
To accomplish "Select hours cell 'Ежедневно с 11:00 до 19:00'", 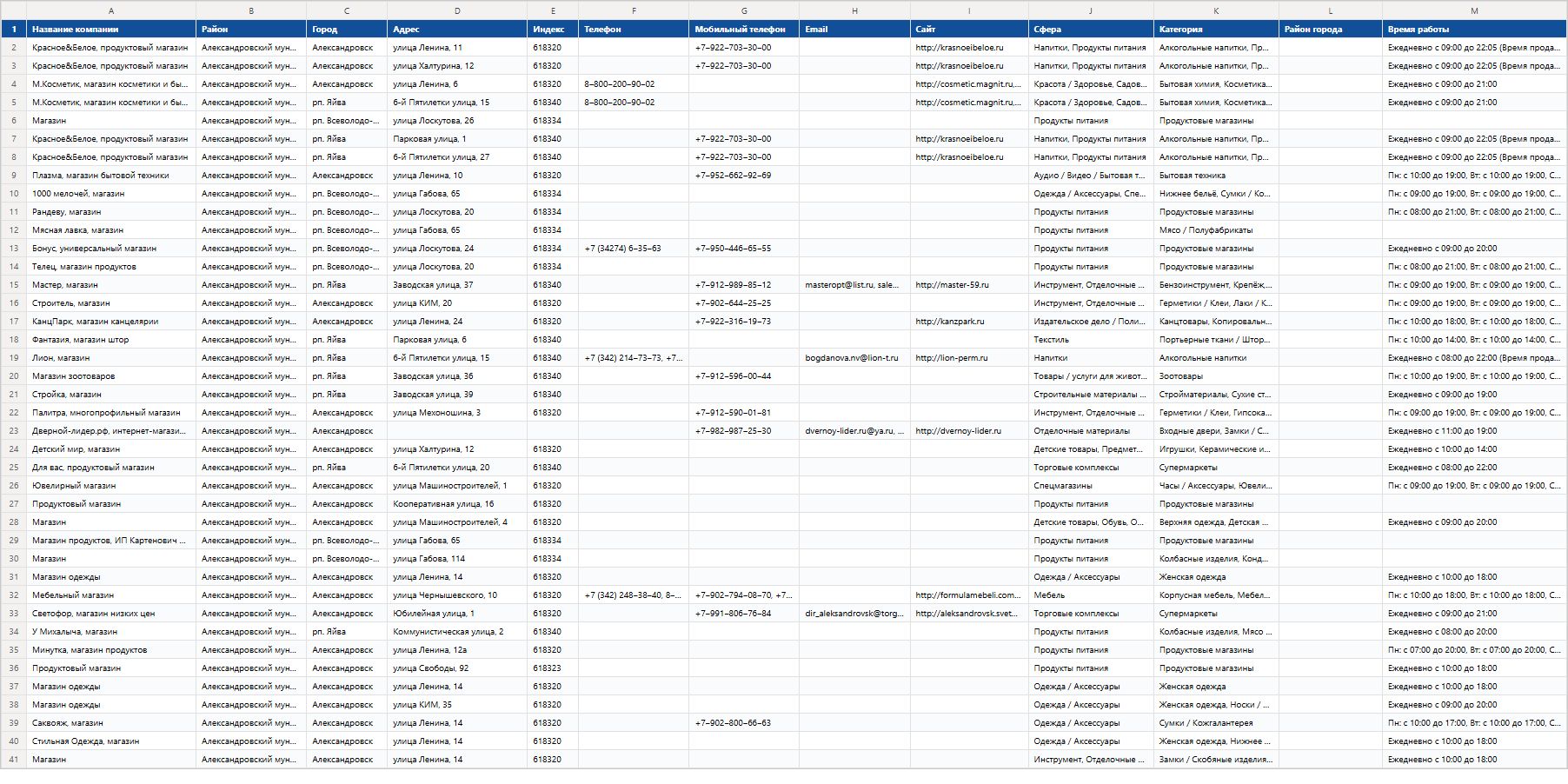I will (1474, 431).
